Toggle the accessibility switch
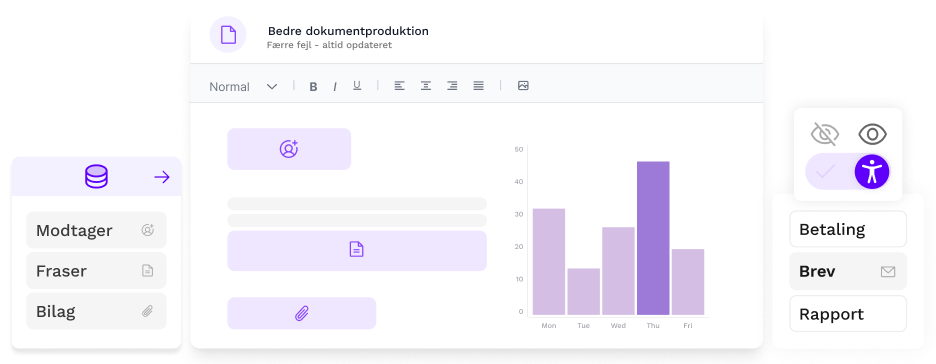936x364 pixels. pos(848,172)
